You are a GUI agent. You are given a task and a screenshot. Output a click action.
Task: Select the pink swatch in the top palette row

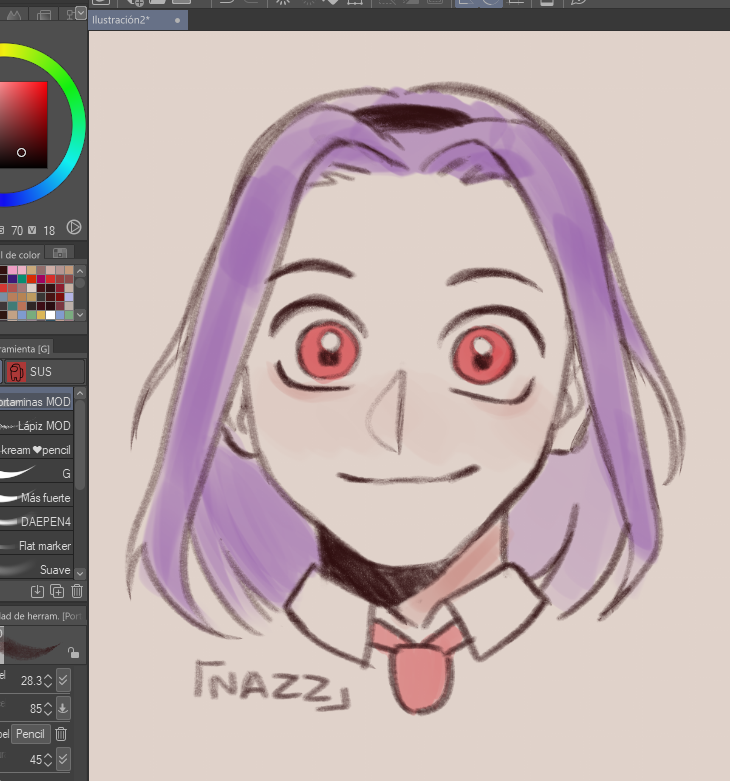(12, 270)
